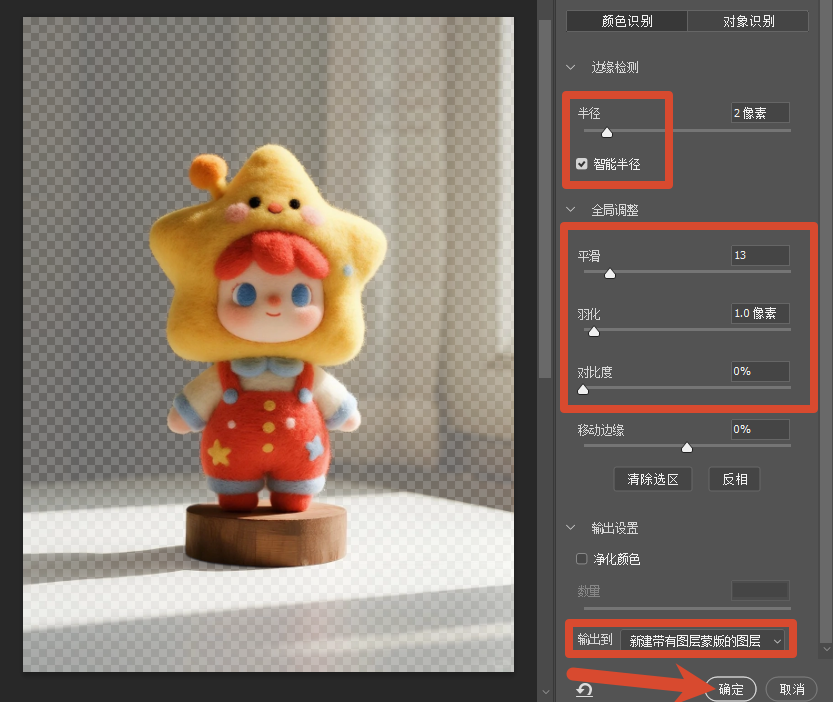
Task: Collapse the 边缘检测 section
Action: click(571, 67)
